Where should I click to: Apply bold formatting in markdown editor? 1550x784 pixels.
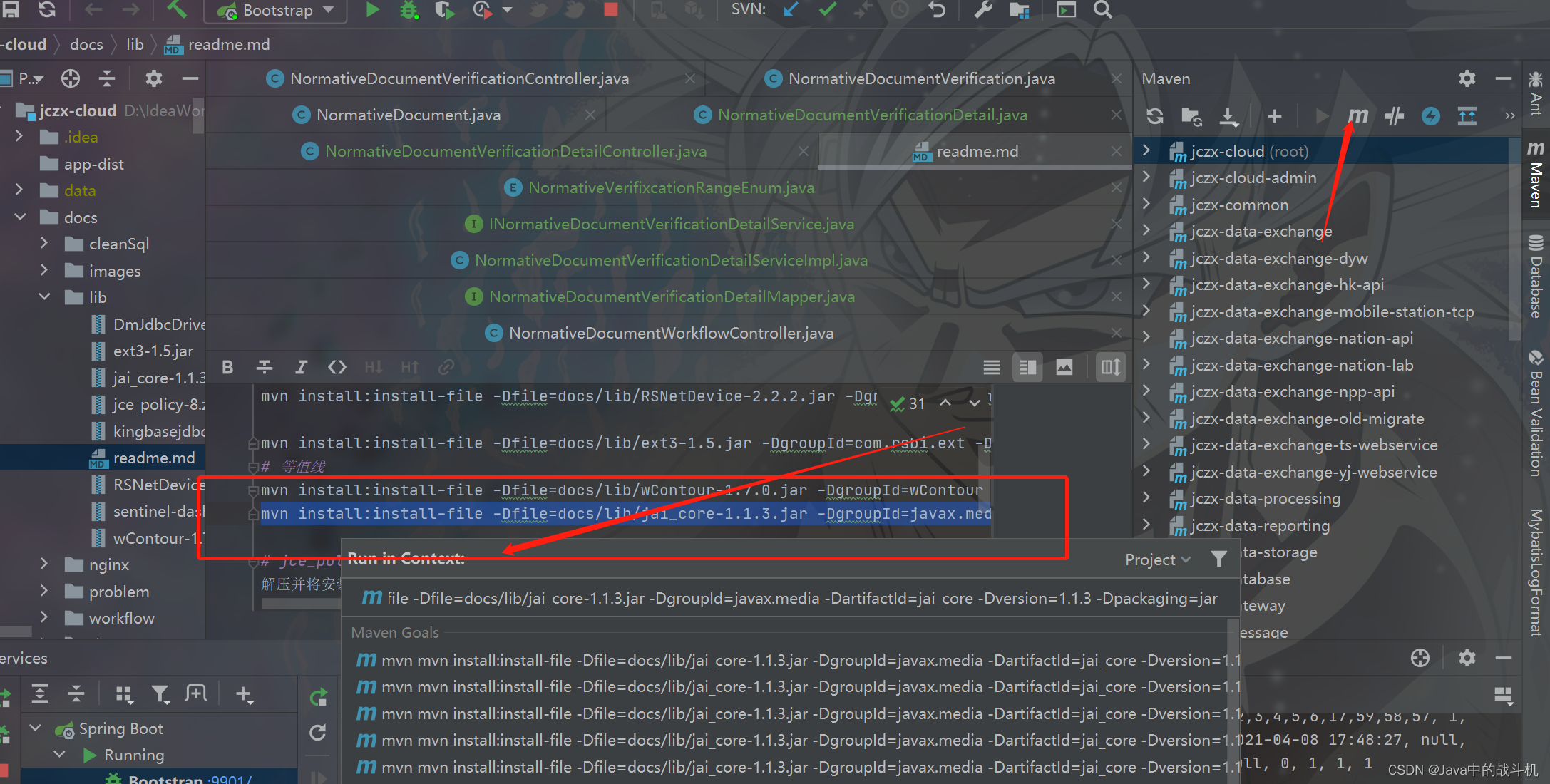[x=227, y=367]
